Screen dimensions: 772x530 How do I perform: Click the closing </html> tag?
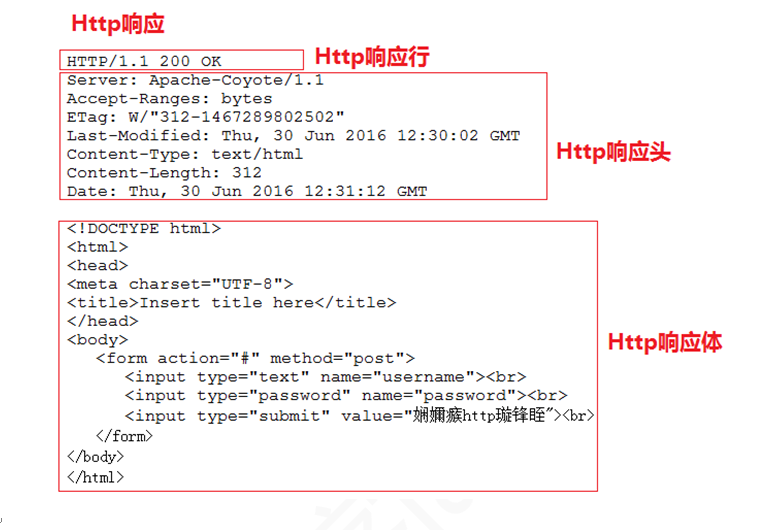(x=96, y=477)
